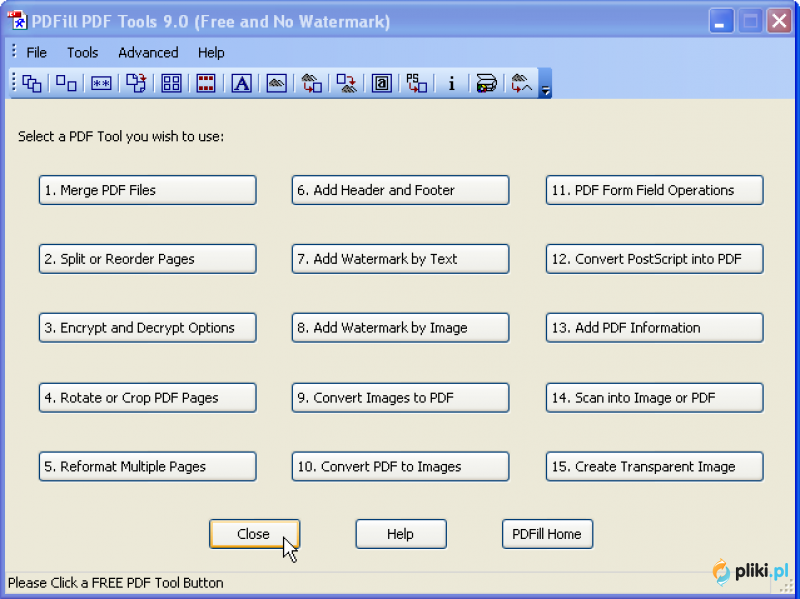The height and width of the screenshot is (599, 800).
Task: Click the Header and Footer toolbar icon
Action: coord(206,83)
